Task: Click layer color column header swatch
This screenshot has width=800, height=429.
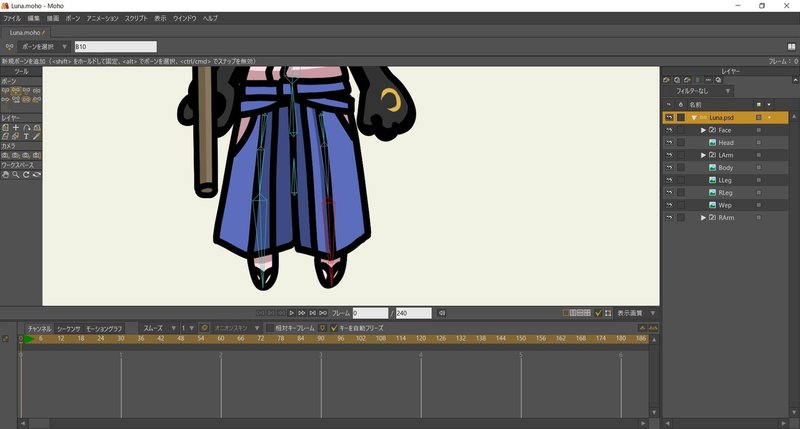Action: (758, 105)
